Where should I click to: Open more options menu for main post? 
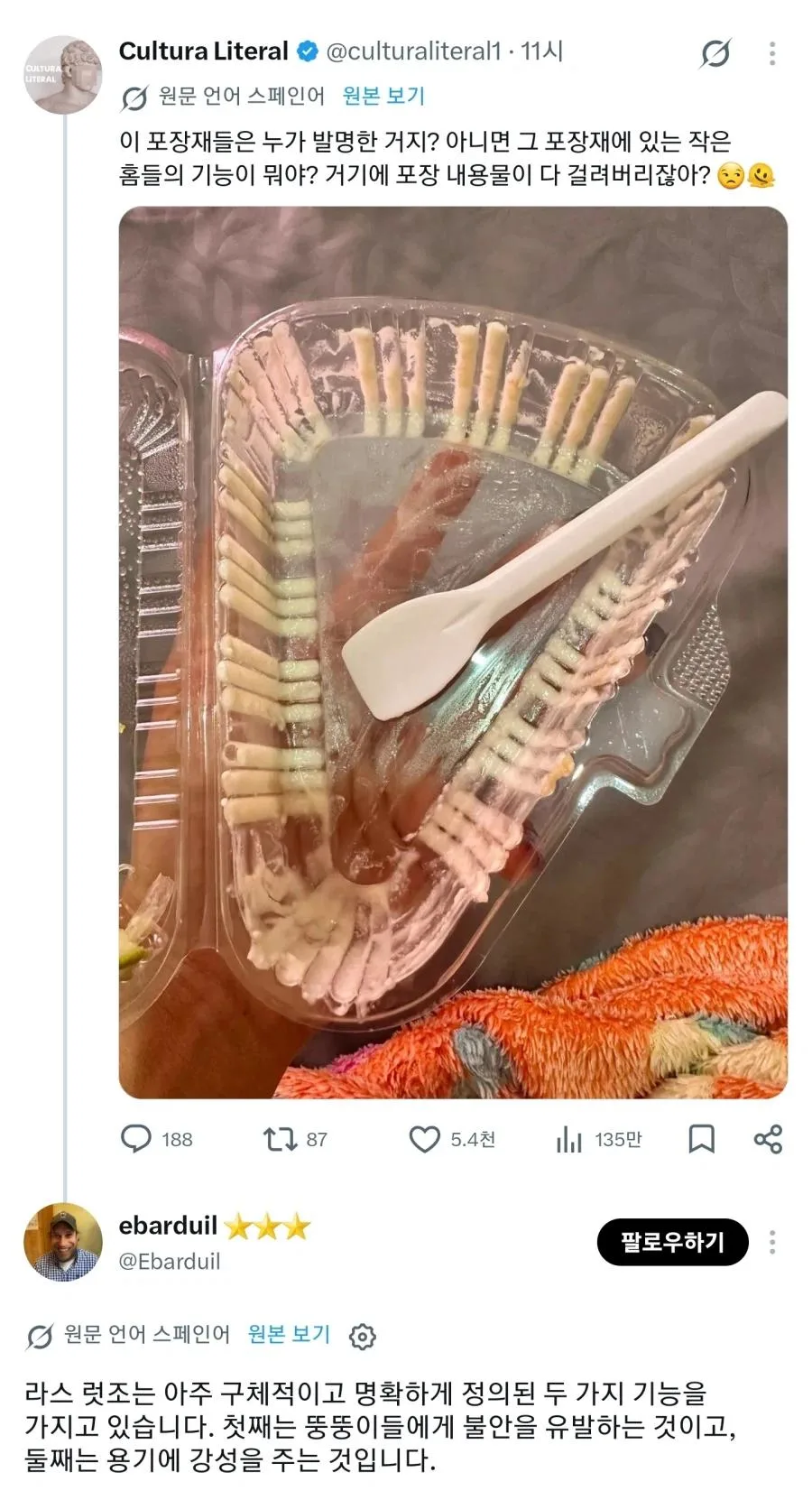[772, 53]
